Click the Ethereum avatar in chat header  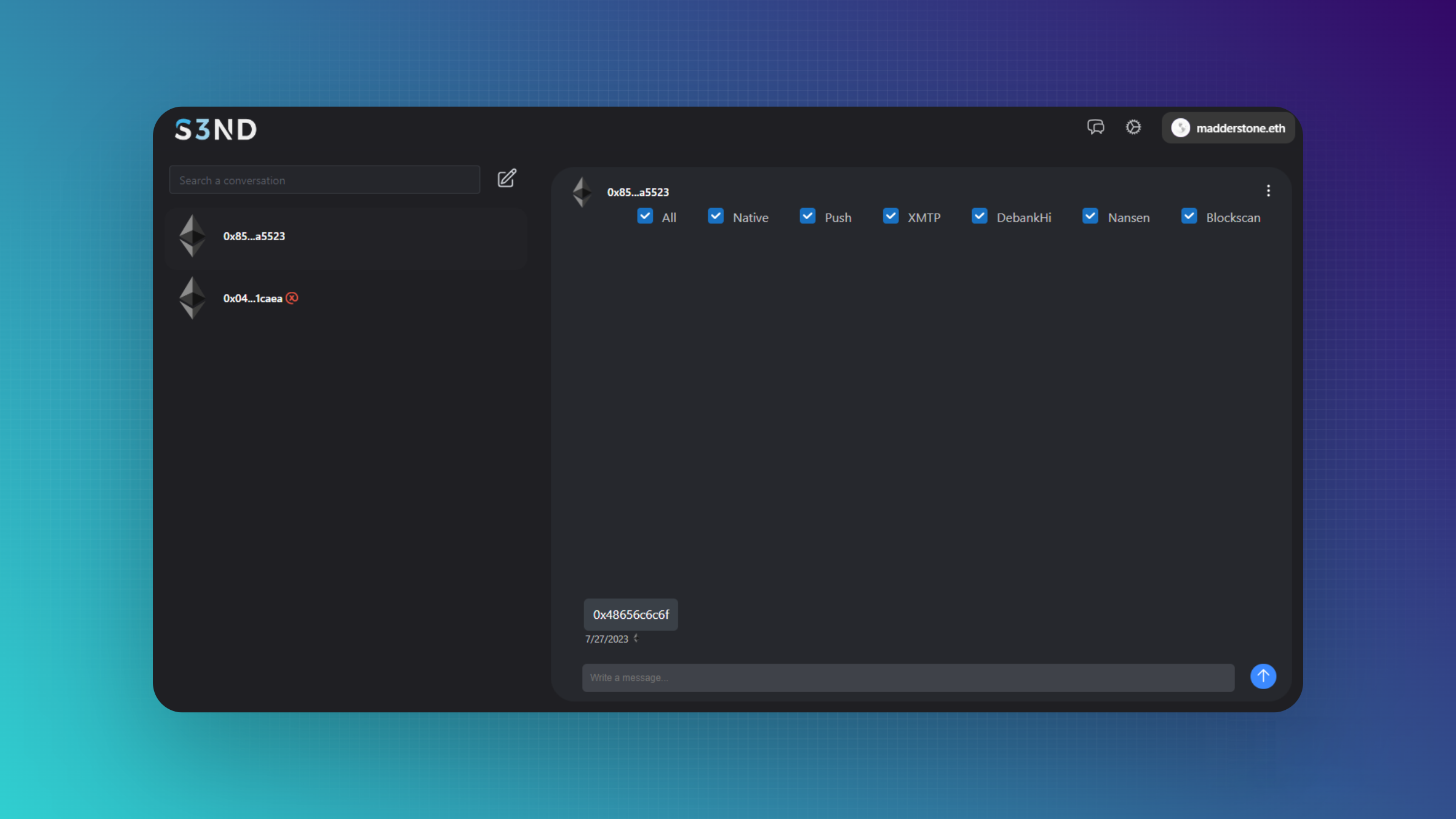click(582, 192)
